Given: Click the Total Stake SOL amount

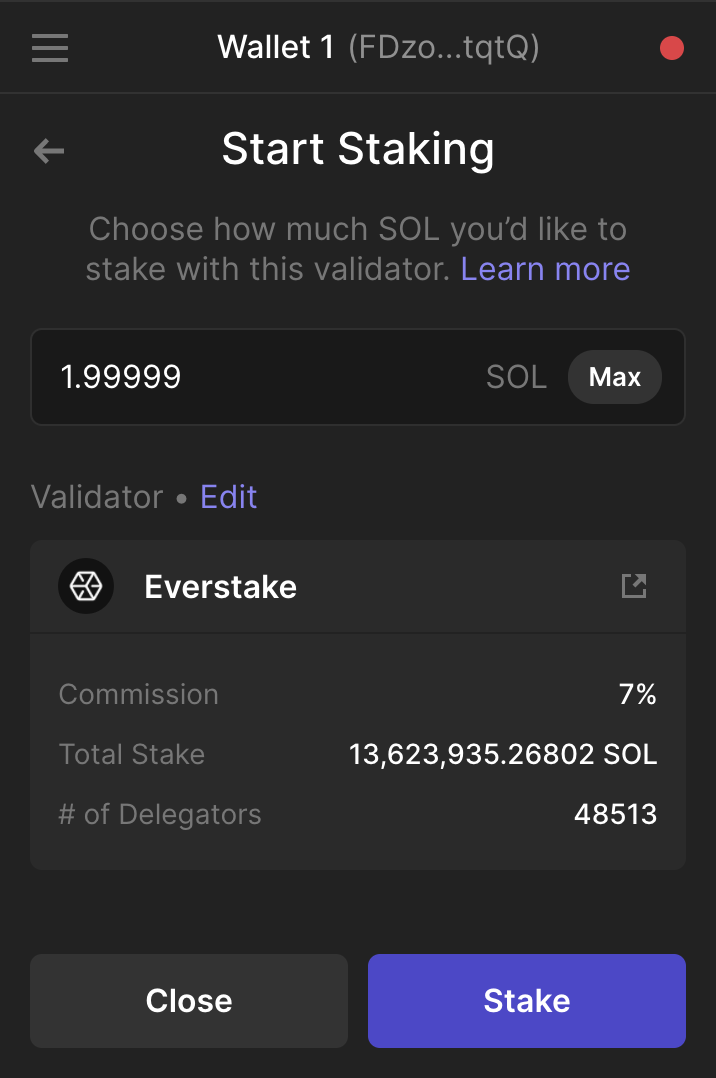Looking at the screenshot, I should pyautogui.click(x=503, y=755).
